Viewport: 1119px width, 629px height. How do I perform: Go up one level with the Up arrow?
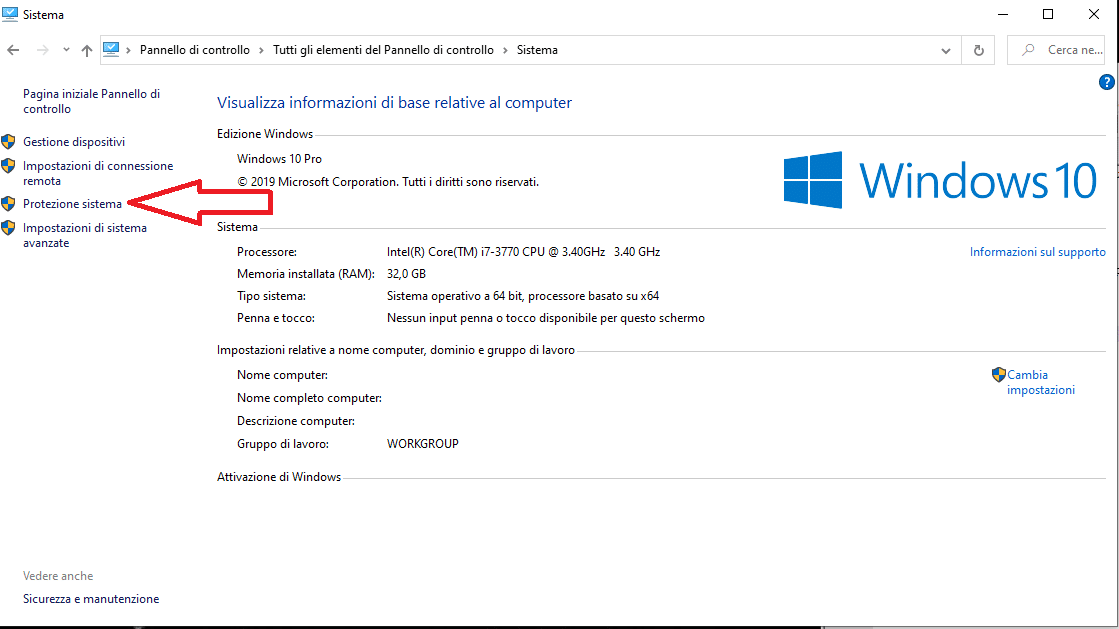pyautogui.click(x=86, y=50)
